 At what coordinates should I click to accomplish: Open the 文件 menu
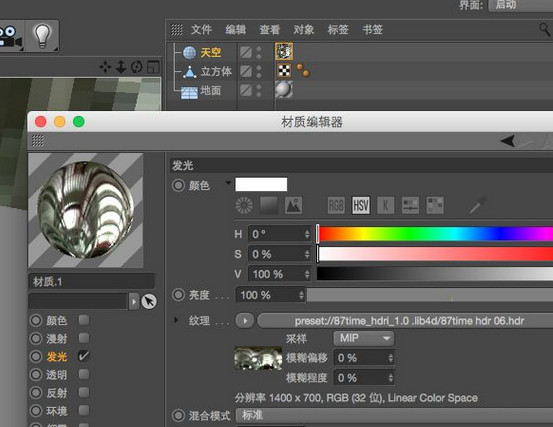[x=201, y=30]
